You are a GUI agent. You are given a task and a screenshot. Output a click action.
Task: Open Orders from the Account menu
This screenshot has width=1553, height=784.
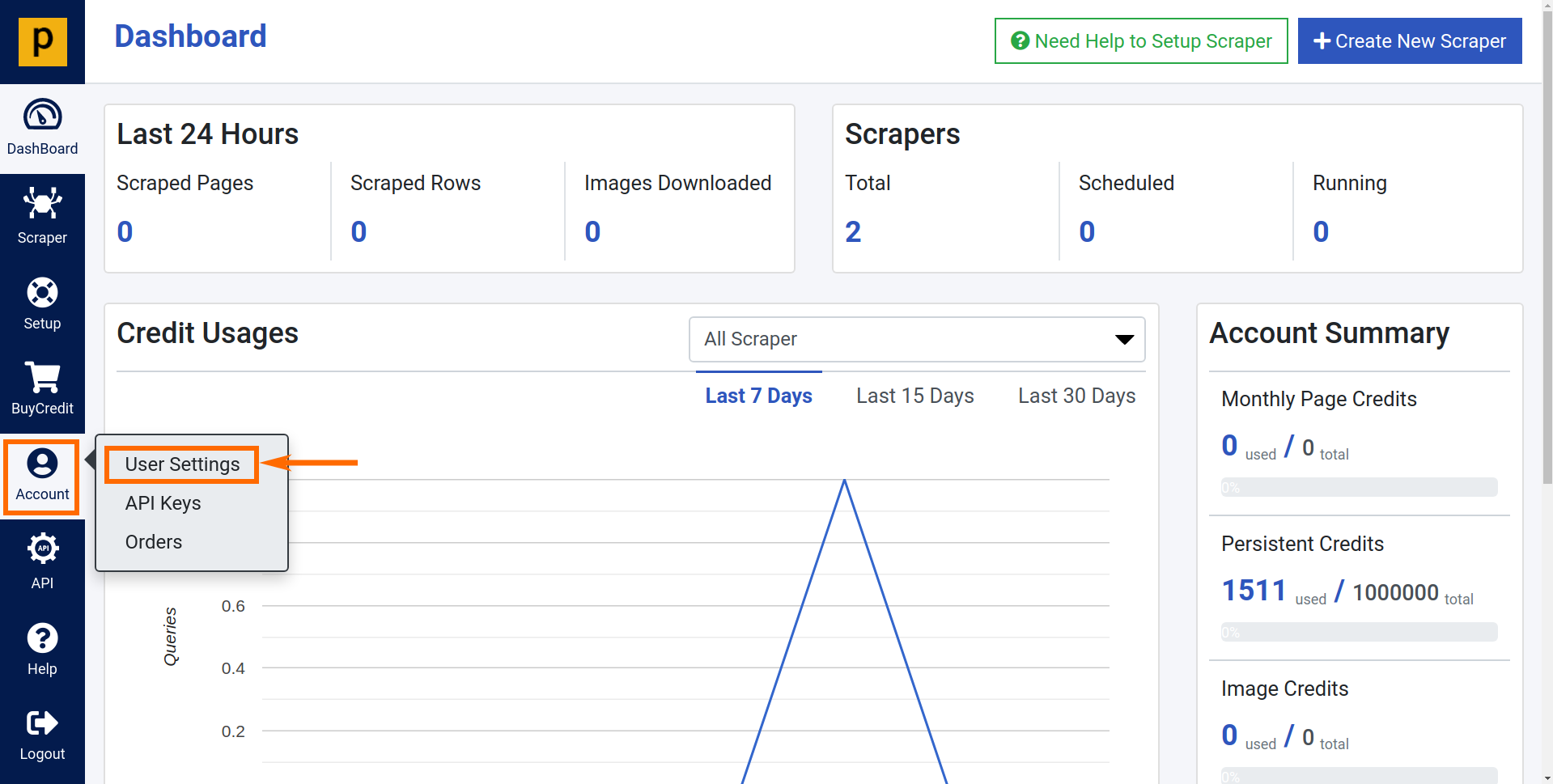click(x=154, y=542)
